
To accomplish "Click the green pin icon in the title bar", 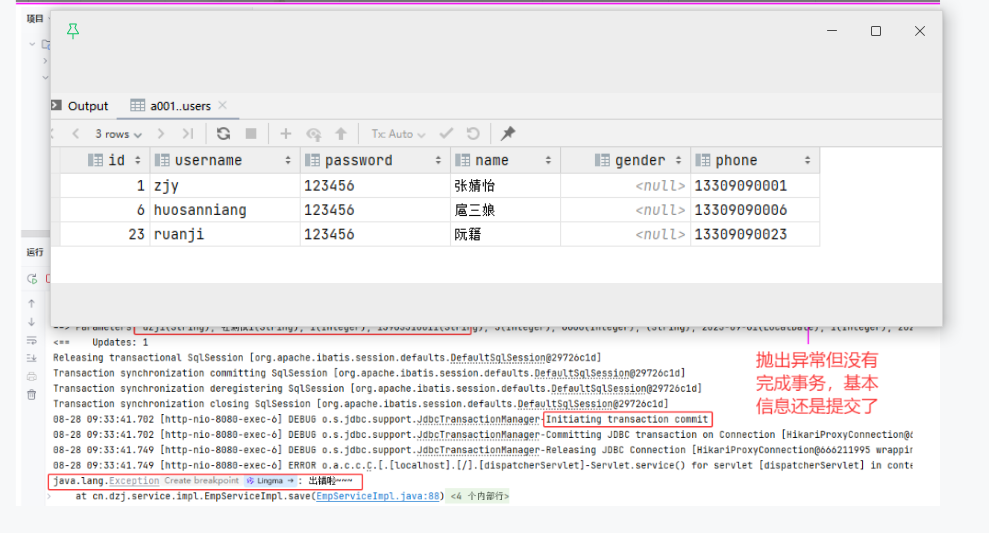I will 73,31.
